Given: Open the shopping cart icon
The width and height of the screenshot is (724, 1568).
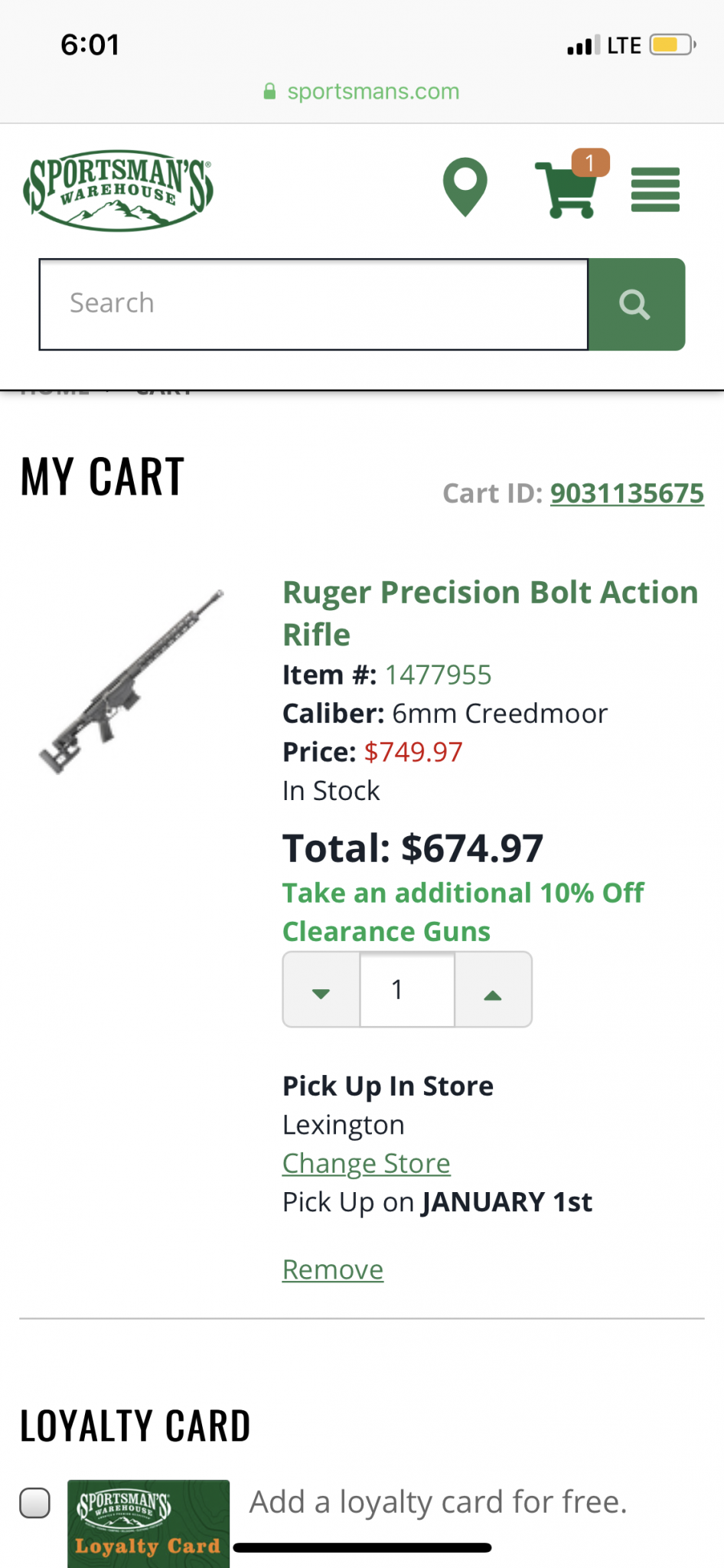Looking at the screenshot, I should pos(566,190).
